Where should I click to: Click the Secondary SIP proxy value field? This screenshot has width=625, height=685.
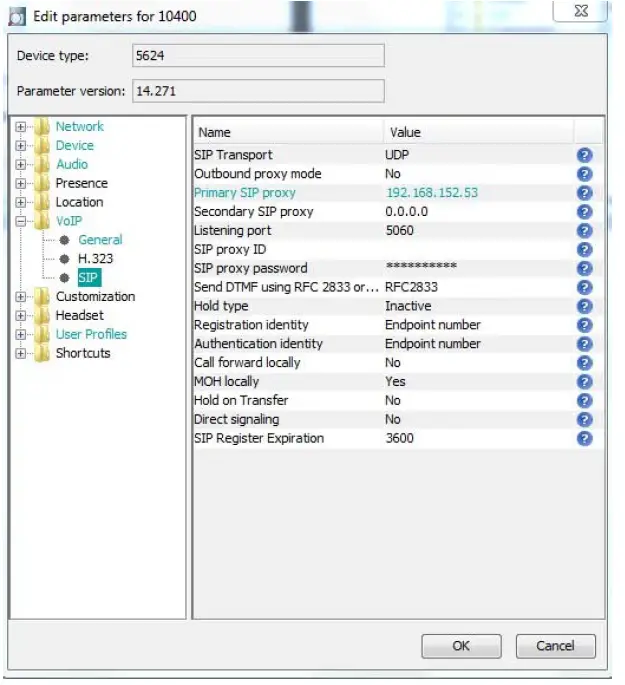406,212
